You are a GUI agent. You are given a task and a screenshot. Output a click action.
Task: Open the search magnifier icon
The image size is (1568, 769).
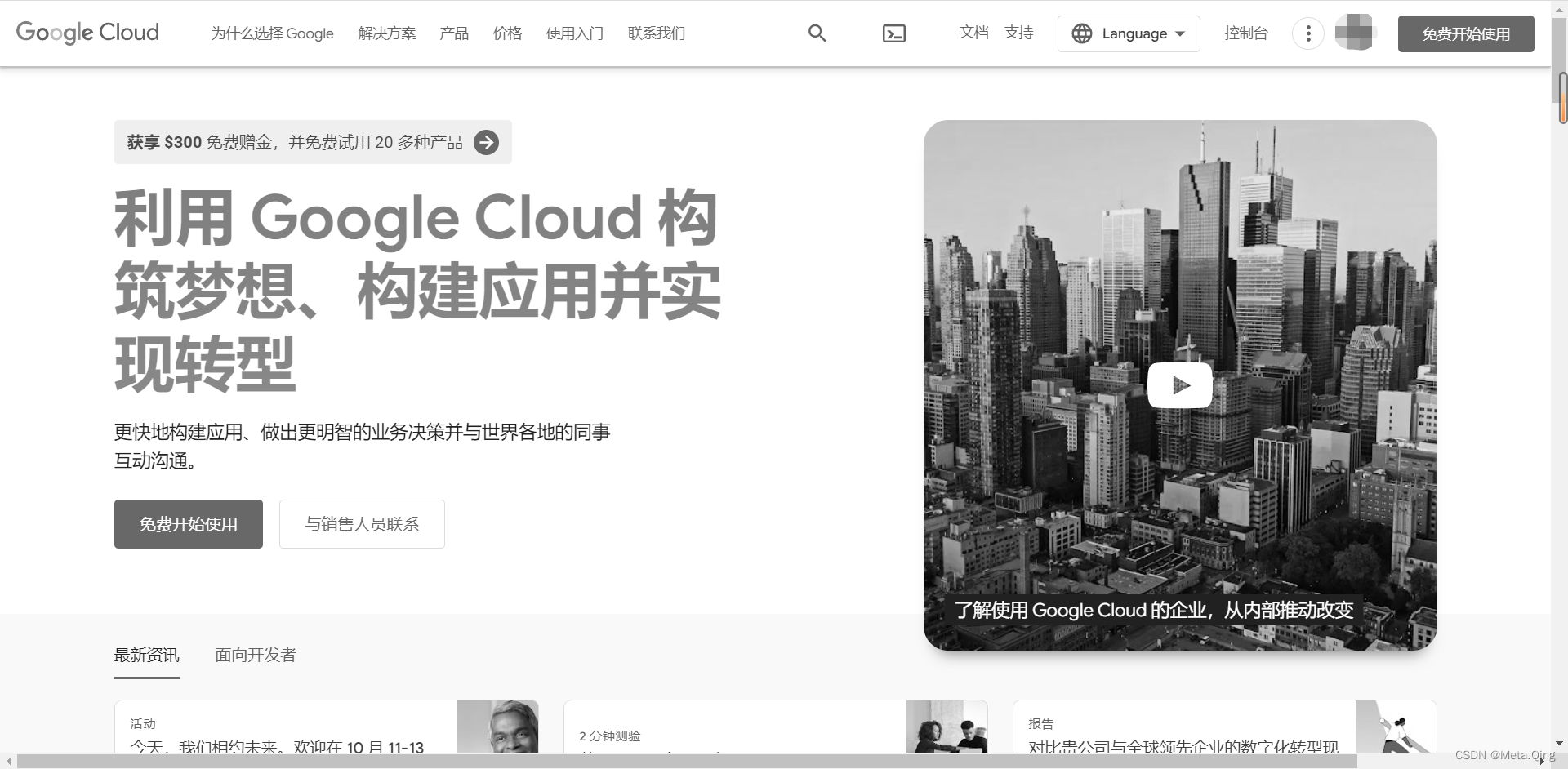coord(817,33)
